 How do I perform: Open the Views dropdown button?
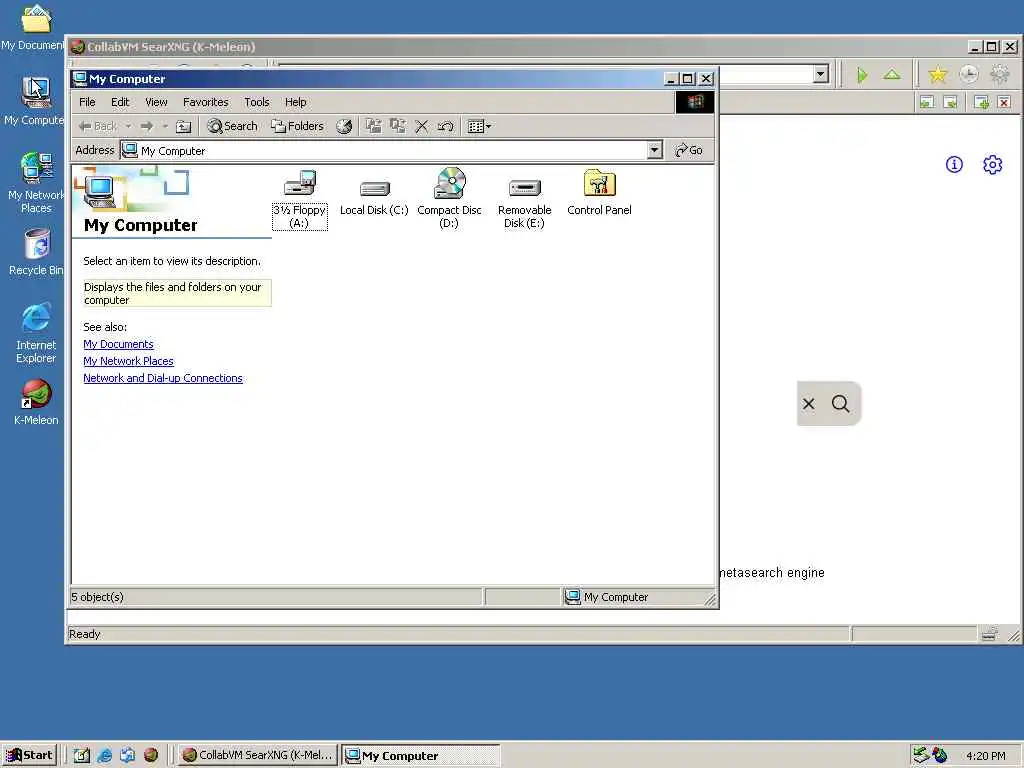pyautogui.click(x=479, y=127)
